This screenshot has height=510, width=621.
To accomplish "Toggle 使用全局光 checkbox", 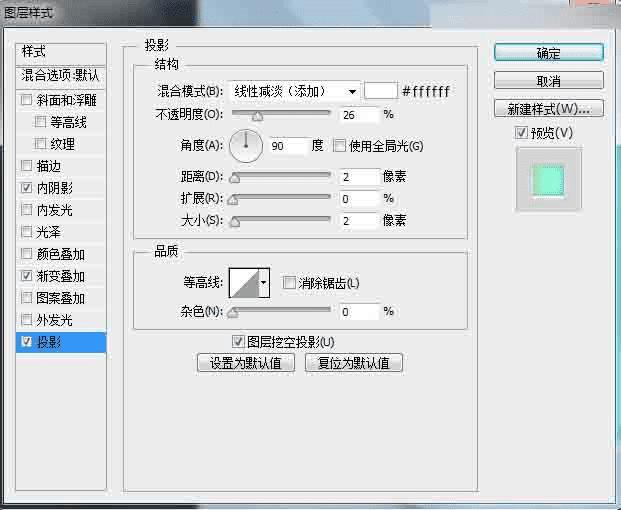I will click(x=339, y=146).
